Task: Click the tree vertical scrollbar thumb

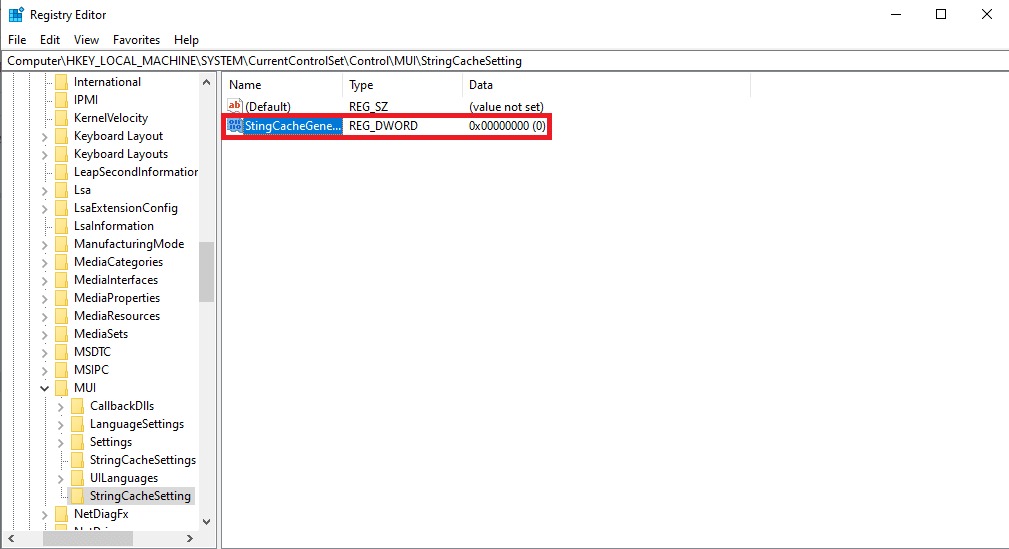Action: click(x=207, y=272)
